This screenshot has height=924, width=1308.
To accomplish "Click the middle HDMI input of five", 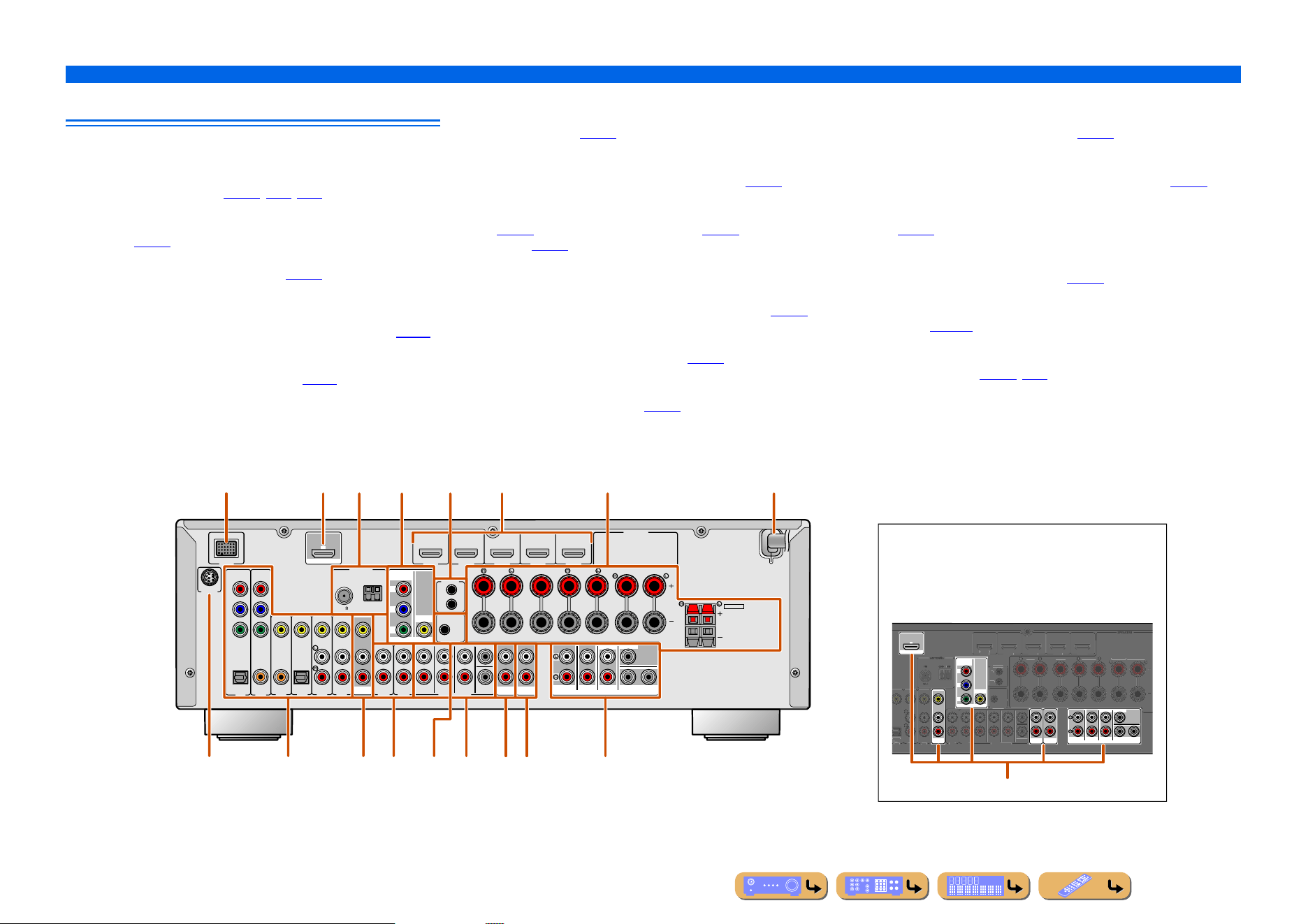I will [x=502, y=553].
